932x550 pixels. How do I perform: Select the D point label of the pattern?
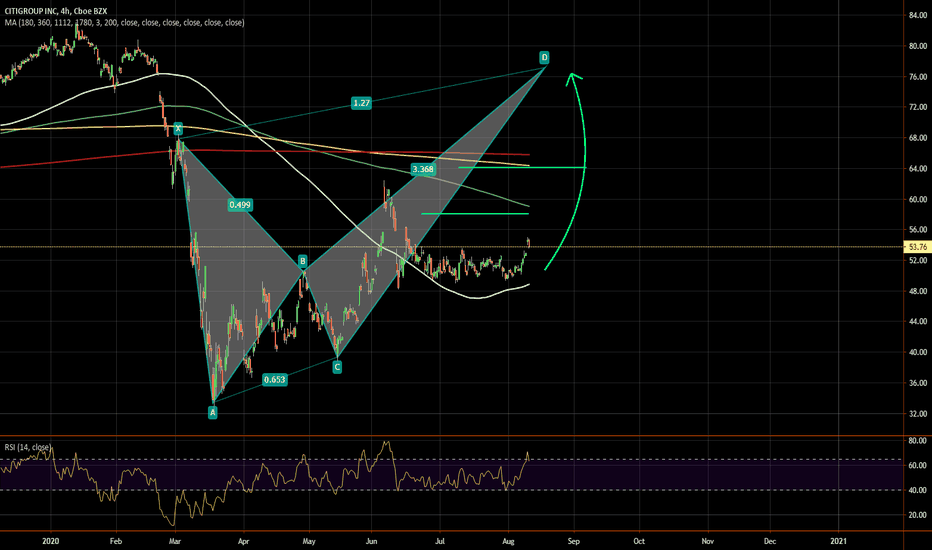coord(544,58)
